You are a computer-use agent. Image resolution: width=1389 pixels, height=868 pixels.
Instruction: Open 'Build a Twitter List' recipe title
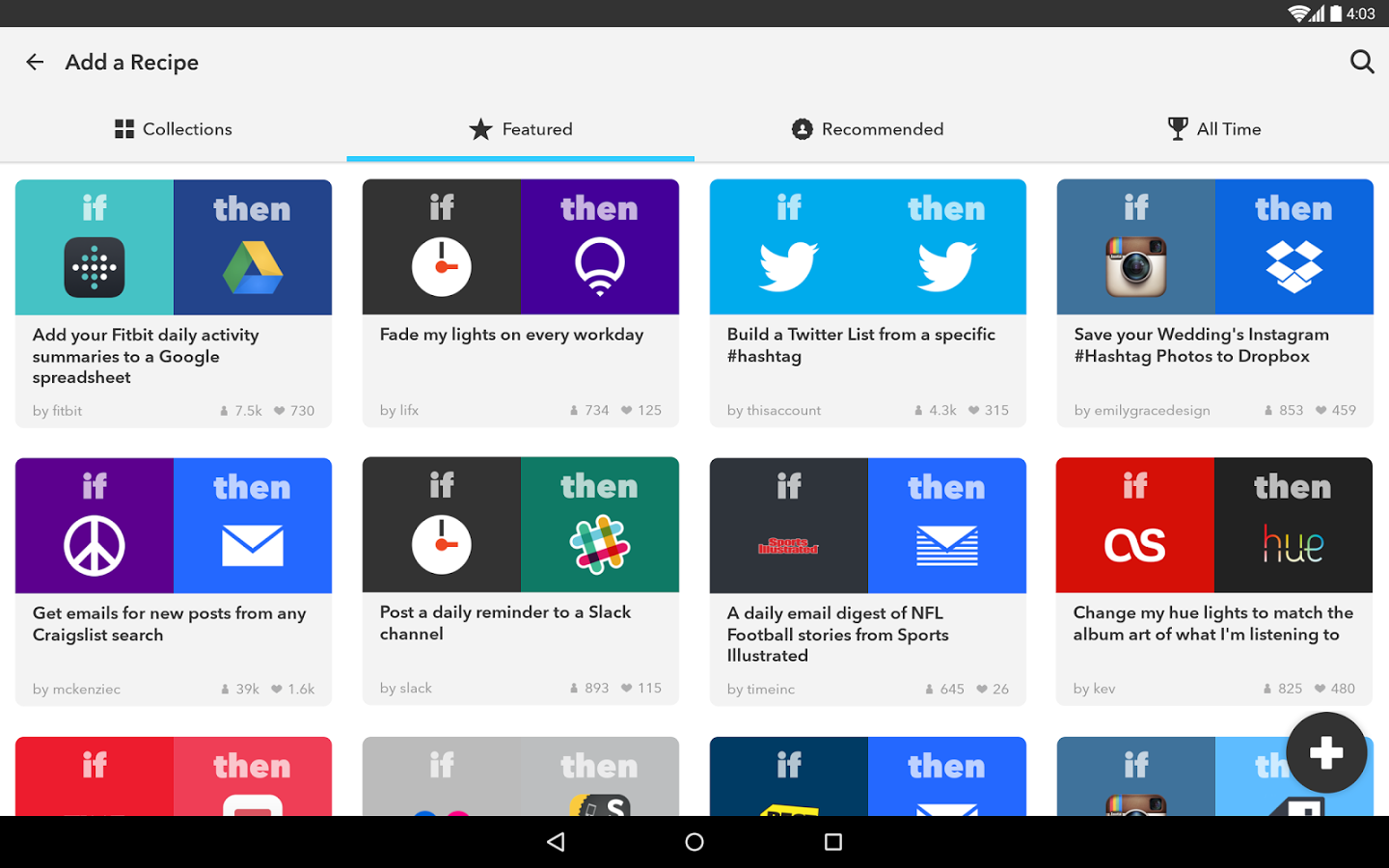[x=861, y=345]
